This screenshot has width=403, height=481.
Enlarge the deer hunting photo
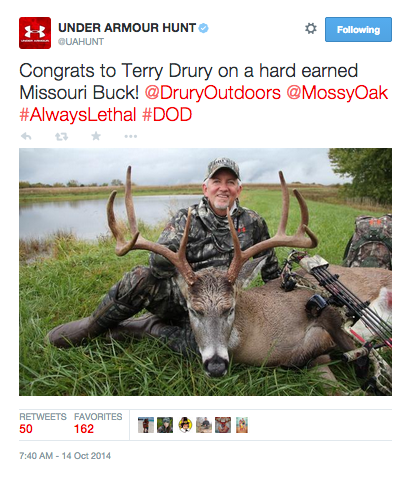coord(205,272)
